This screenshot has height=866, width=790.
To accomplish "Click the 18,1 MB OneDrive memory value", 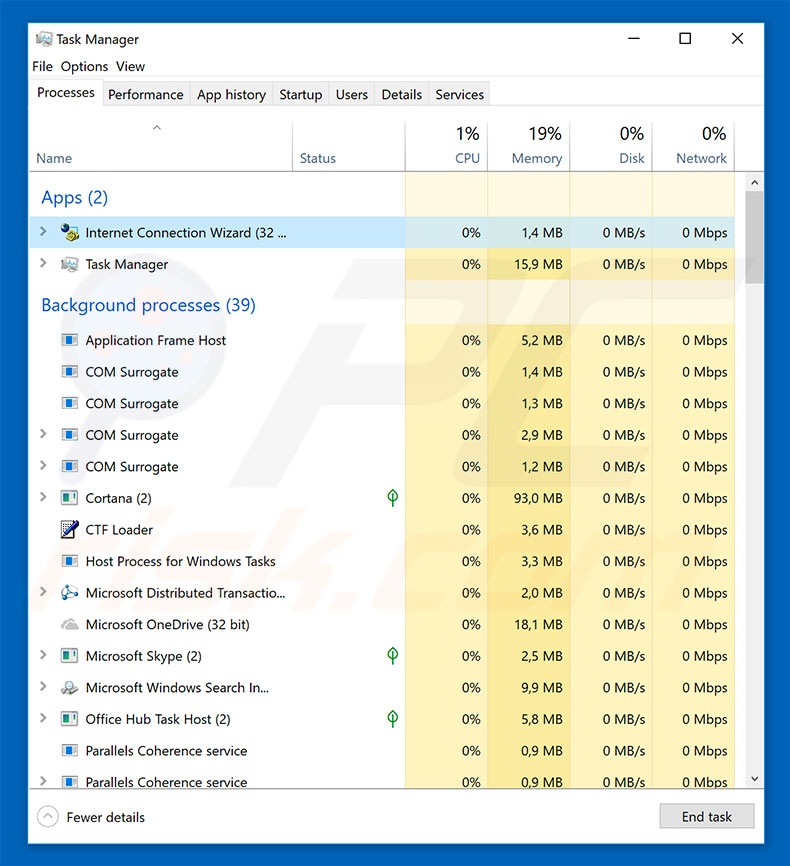I will tap(538, 625).
